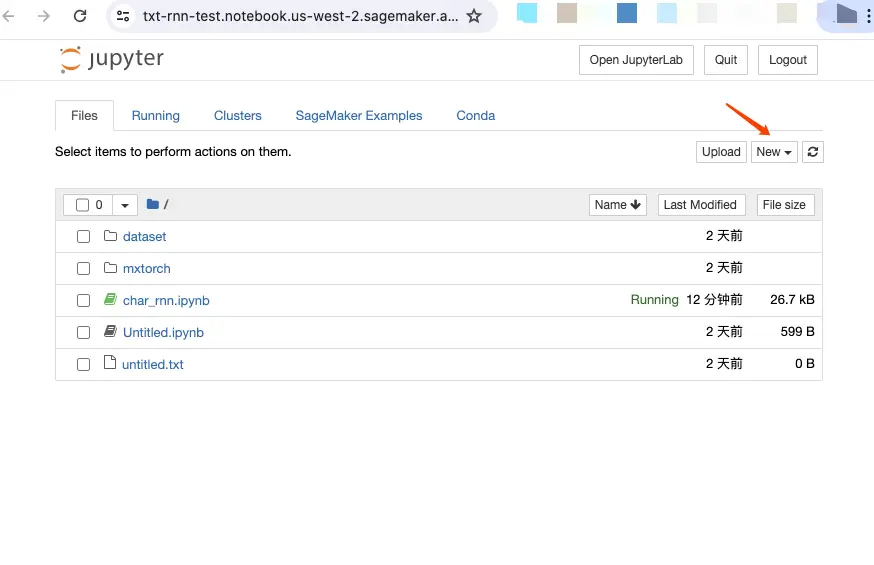Open the SageMaker Examples tab

[x=359, y=116]
